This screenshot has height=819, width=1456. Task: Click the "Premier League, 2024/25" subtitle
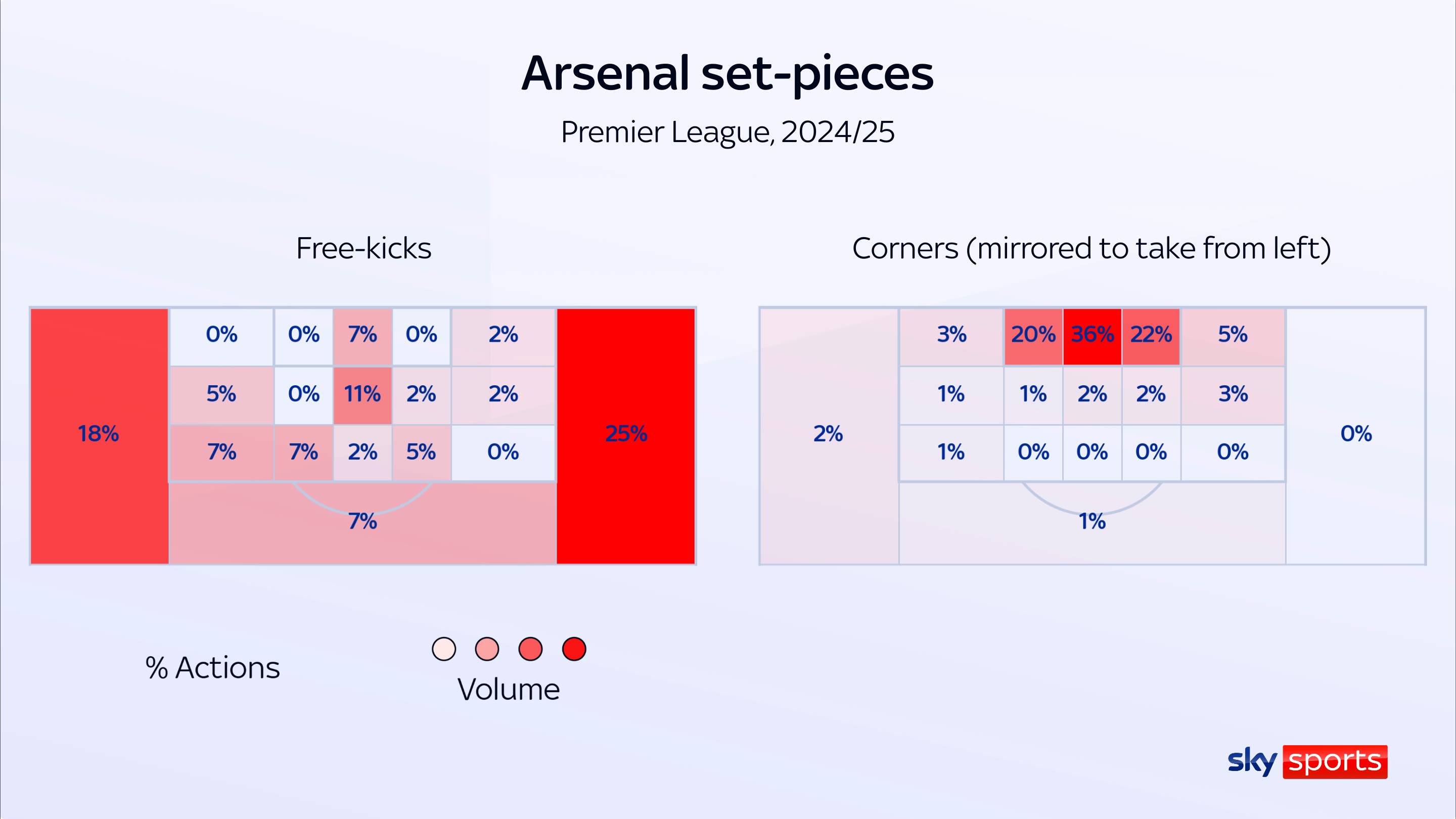click(x=727, y=132)
